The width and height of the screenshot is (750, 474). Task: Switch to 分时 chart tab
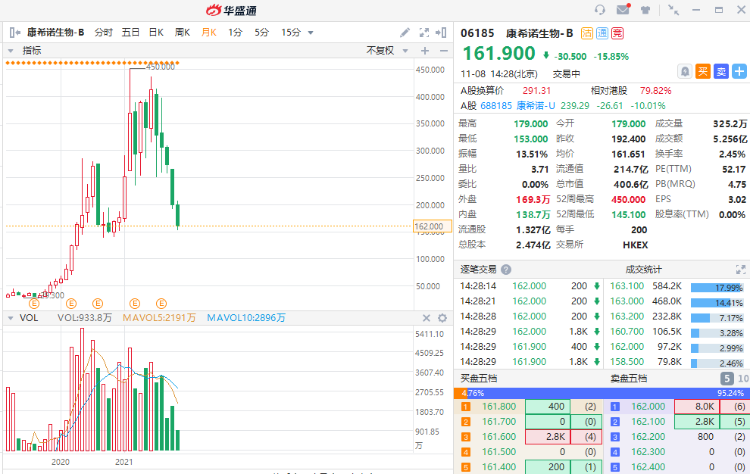point(103,33)
